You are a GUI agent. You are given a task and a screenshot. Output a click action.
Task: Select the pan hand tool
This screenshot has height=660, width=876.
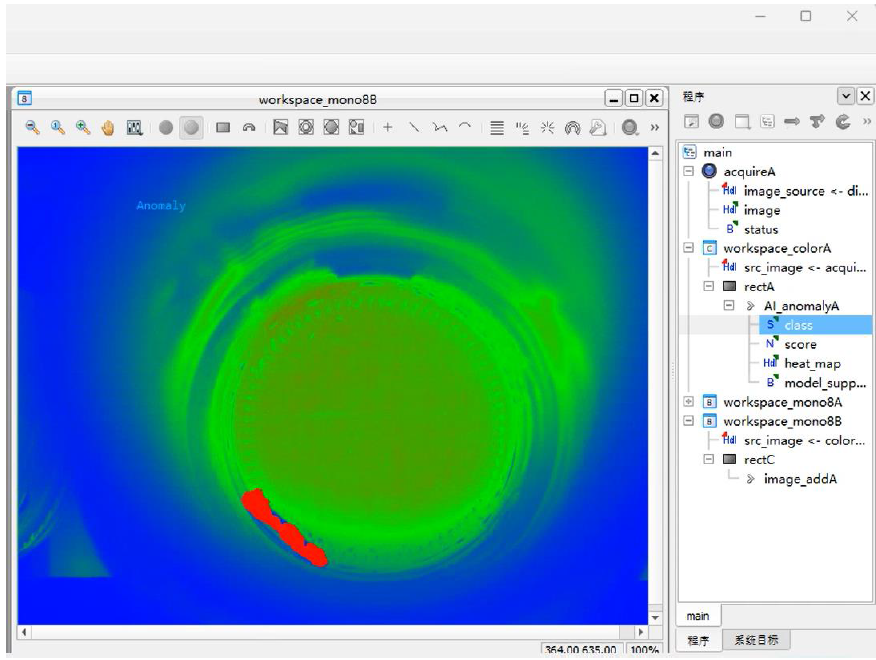click(108, 128)
